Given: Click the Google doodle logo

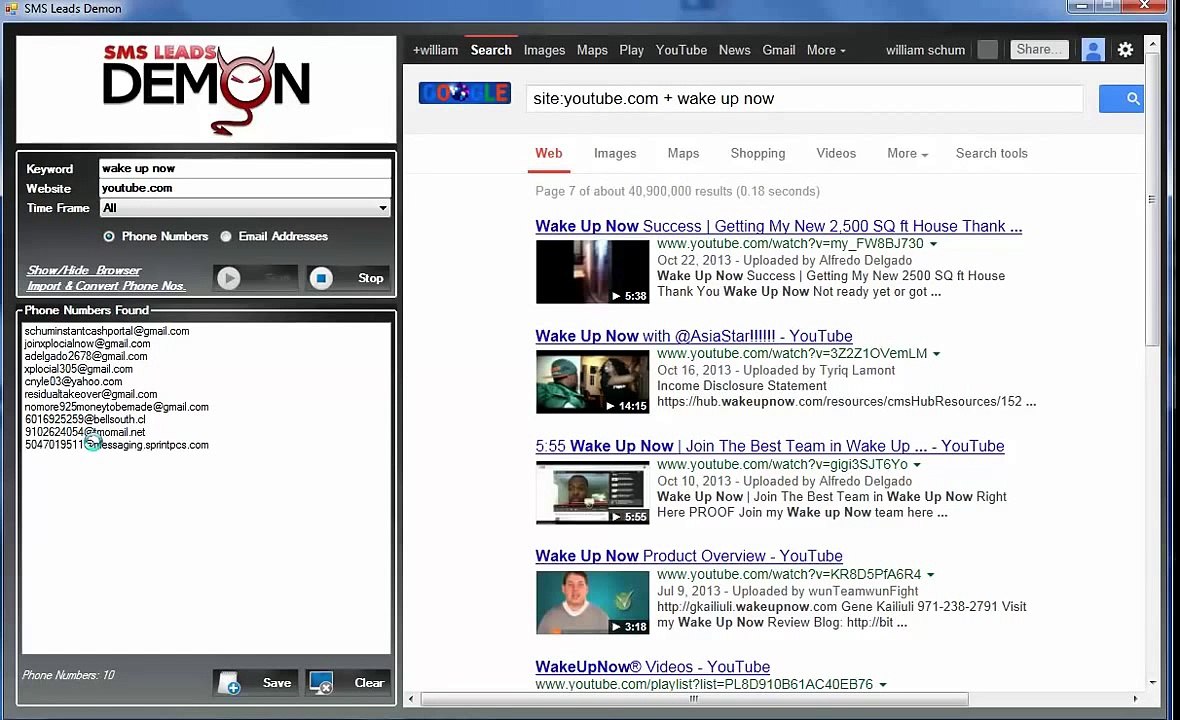Looking at the screenshot, I should [464, 93].
